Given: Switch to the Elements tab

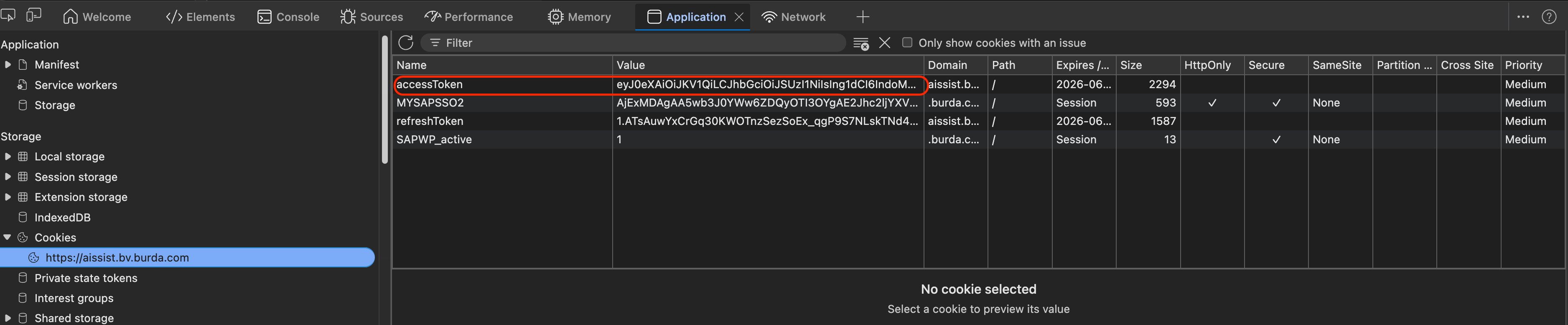Looking at the screenshot, I should (x=200, y=17).
